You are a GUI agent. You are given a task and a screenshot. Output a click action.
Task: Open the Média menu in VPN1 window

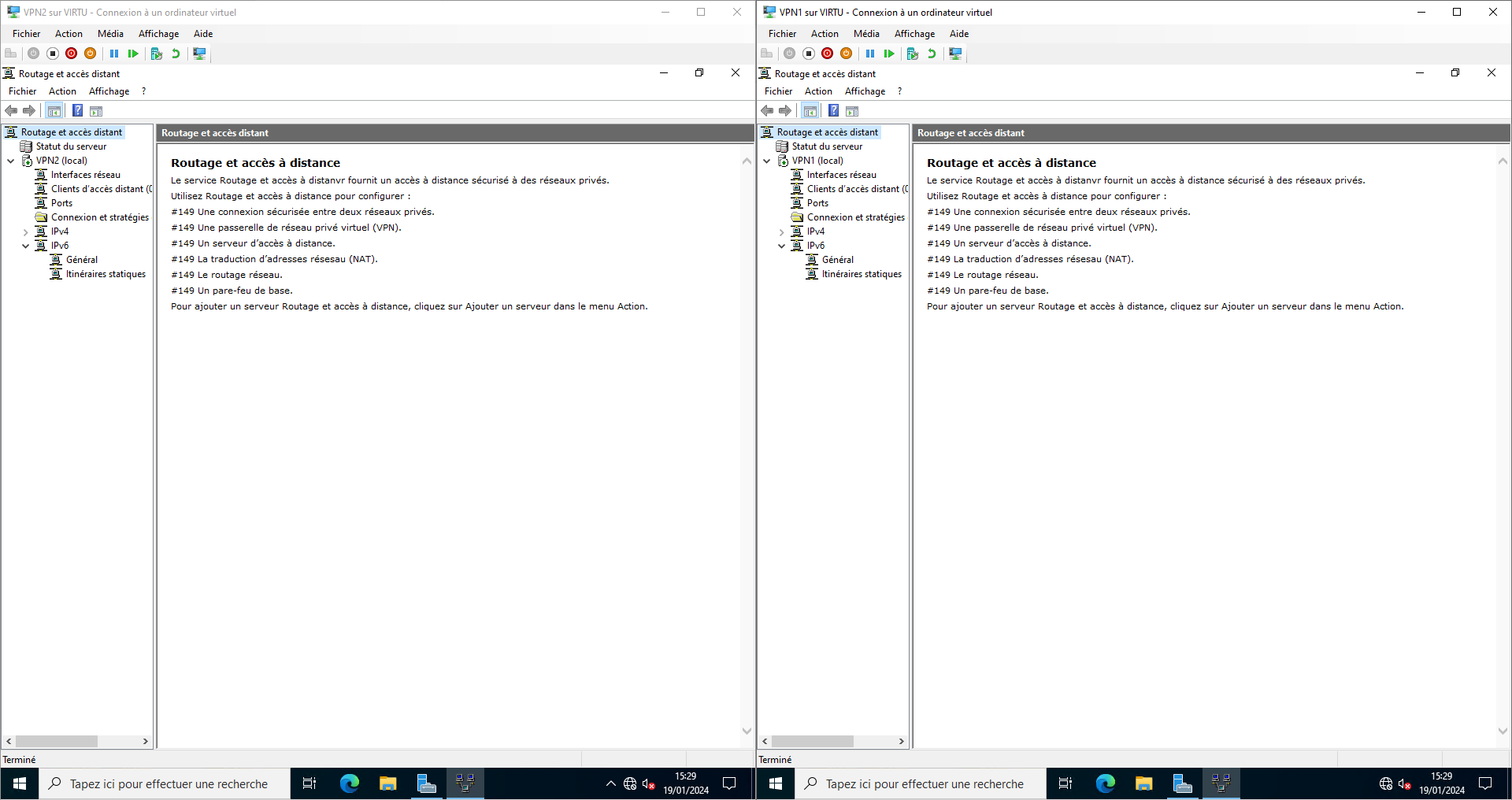coord(865,34)
